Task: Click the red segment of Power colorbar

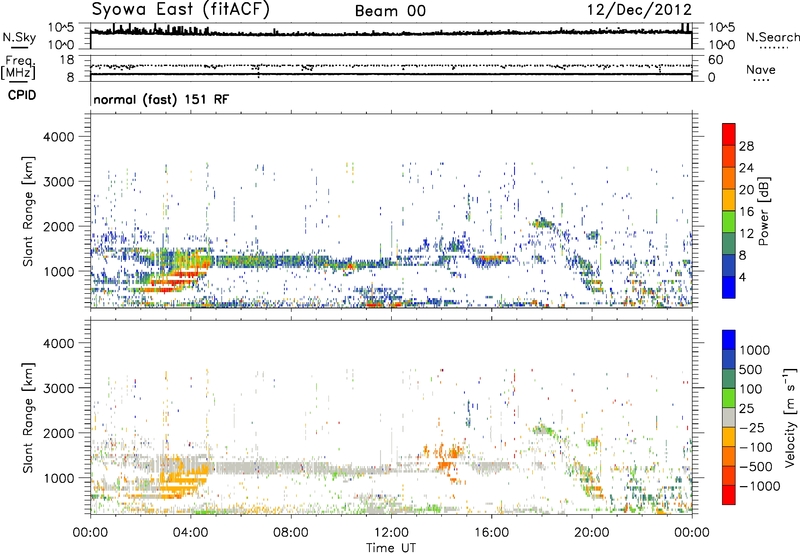Action: pos(729,135)
